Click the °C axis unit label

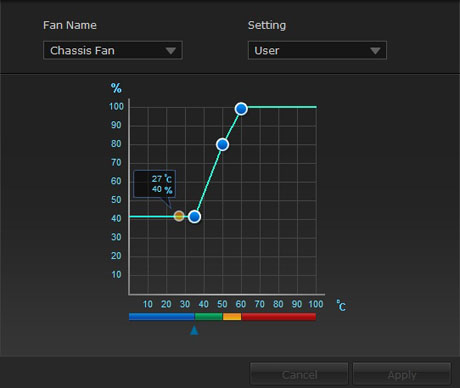(341, 305)
